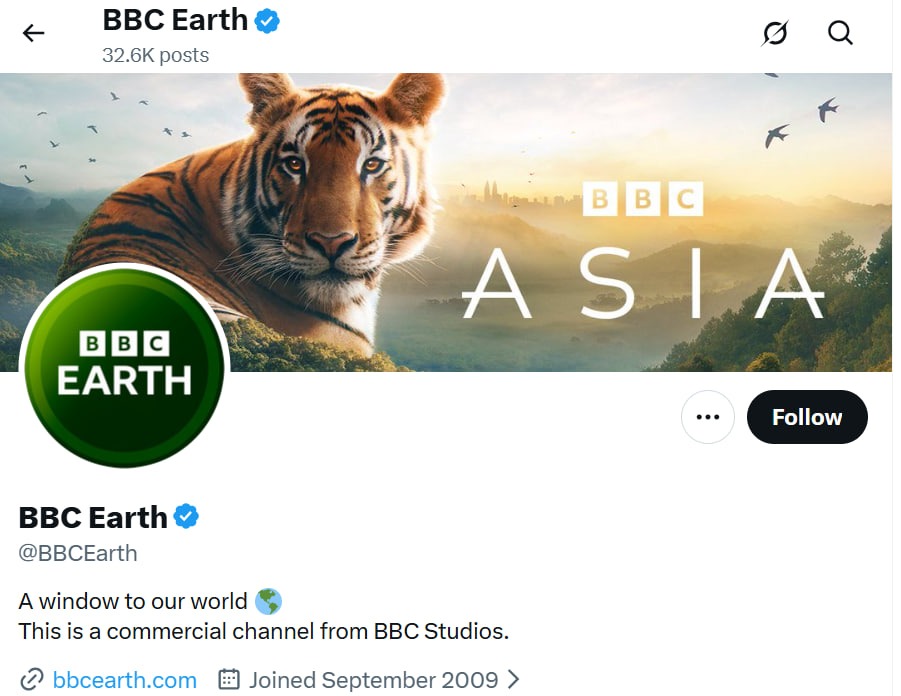Click the 32.6K posts count
The height and width of the screenshot is (696, 901).
point(155,55)
